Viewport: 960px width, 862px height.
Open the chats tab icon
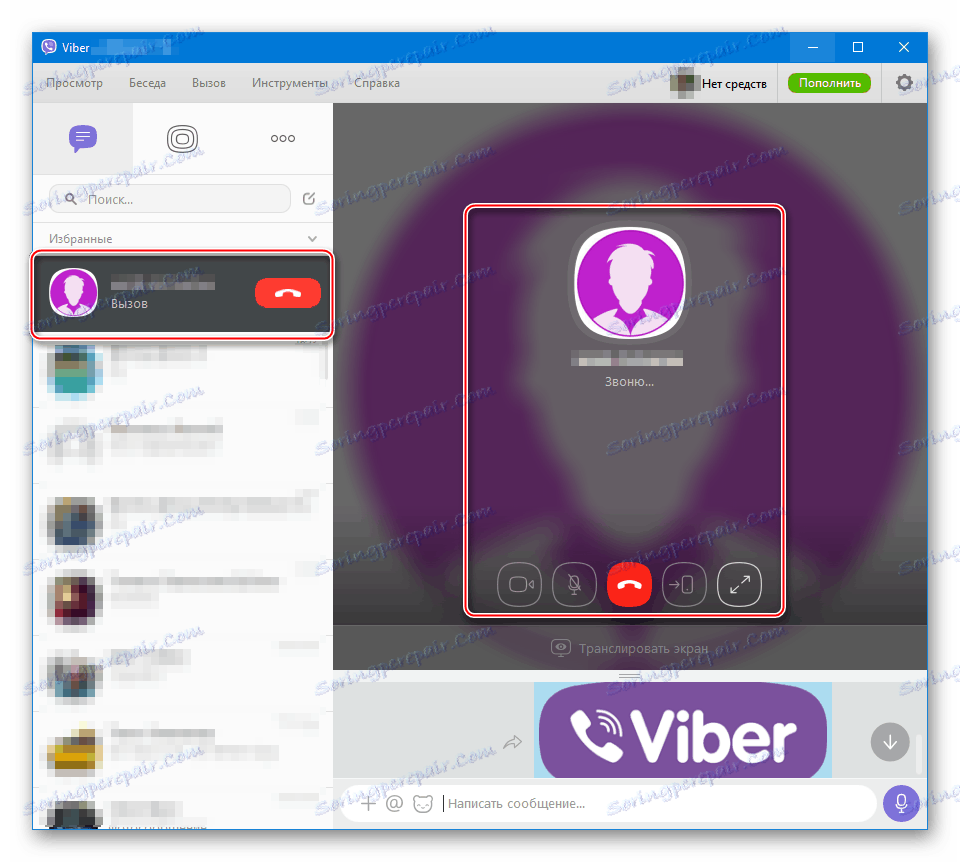83,138
